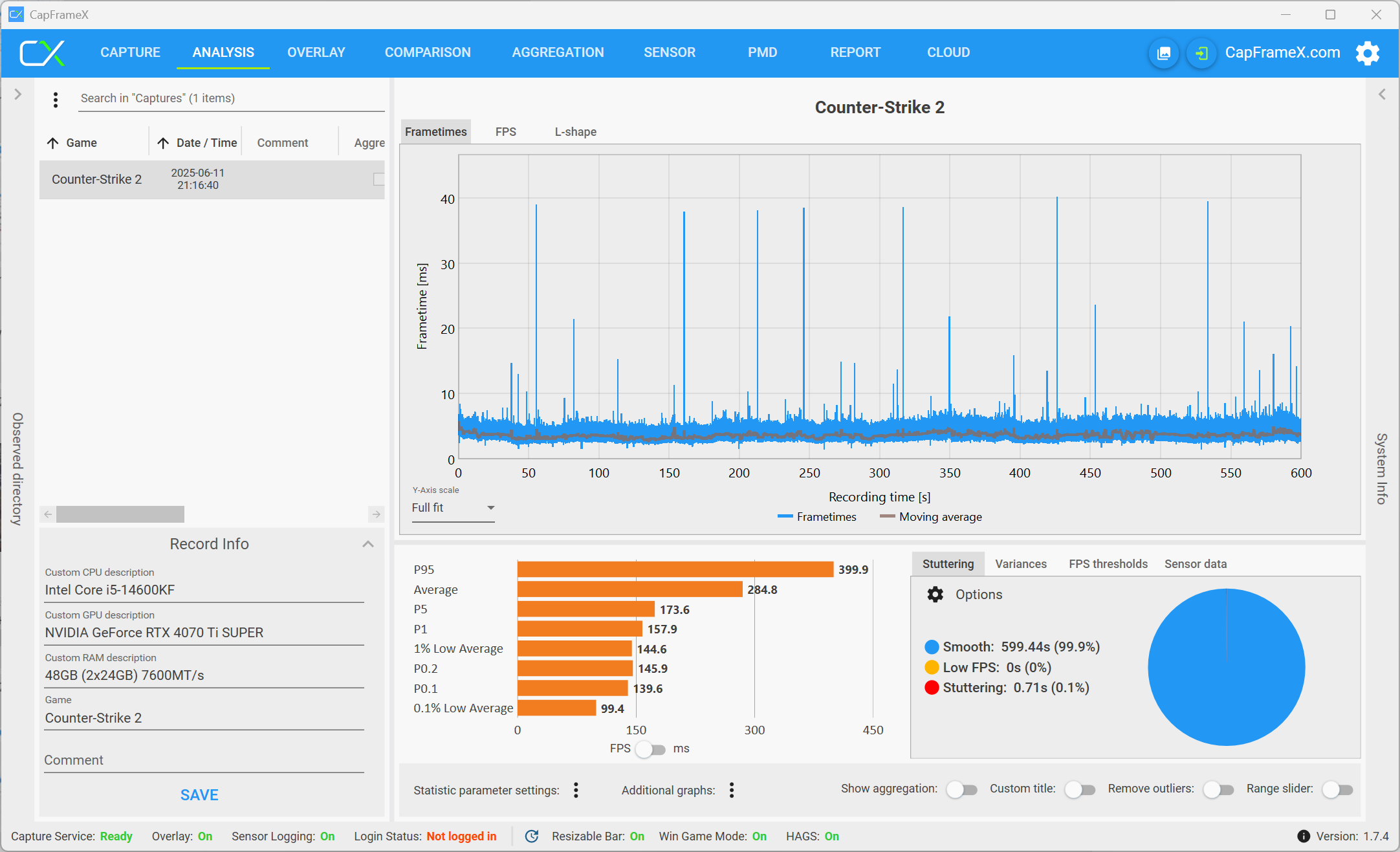Viewport: 1400px width, 852px height.
Task: Click the Comment input field
Action: tap(204, 760)
